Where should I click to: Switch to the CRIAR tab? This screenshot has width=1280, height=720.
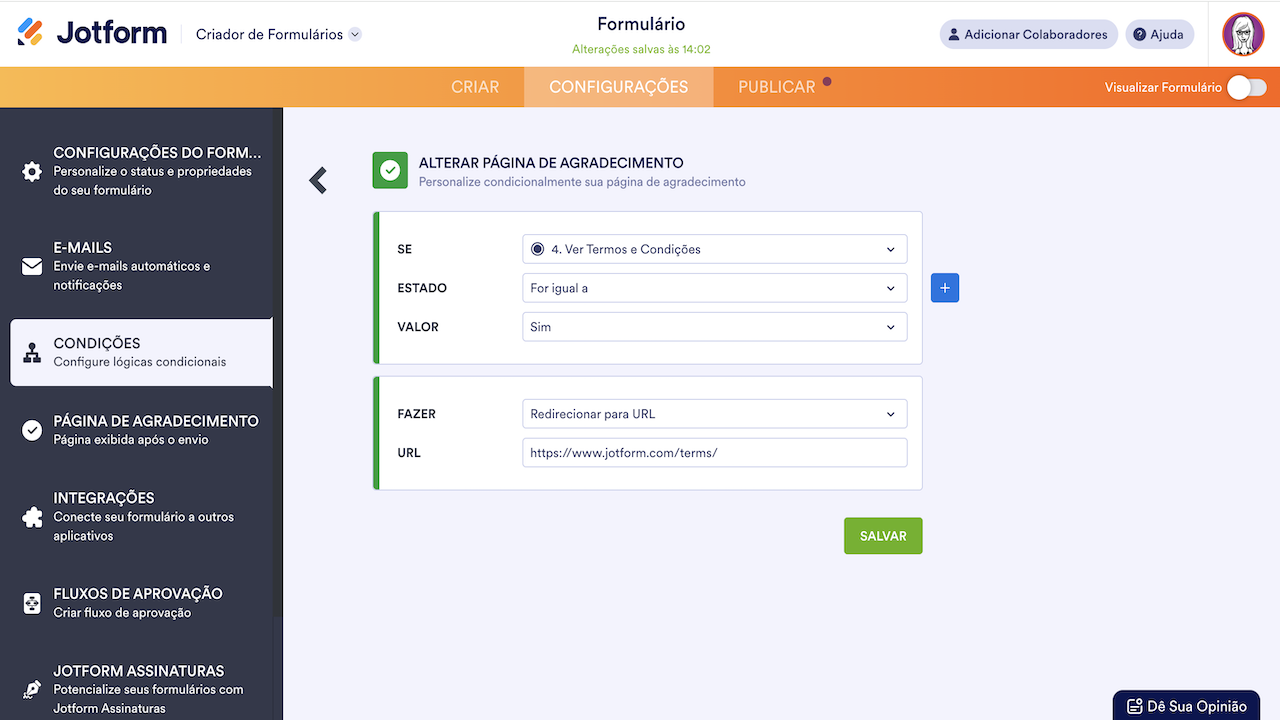[x=475, y=87]
